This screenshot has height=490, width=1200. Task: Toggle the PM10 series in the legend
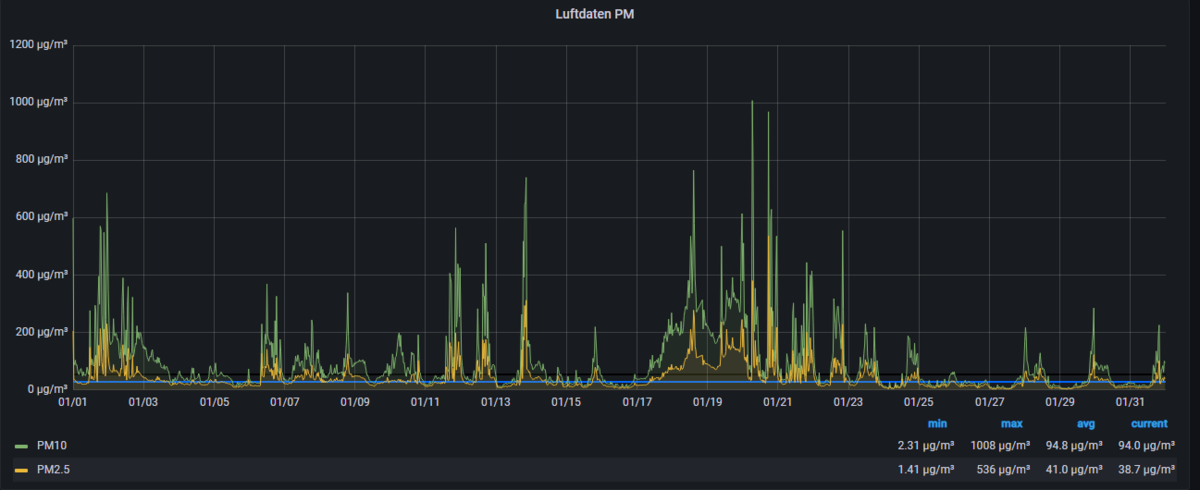click(51, 446)
